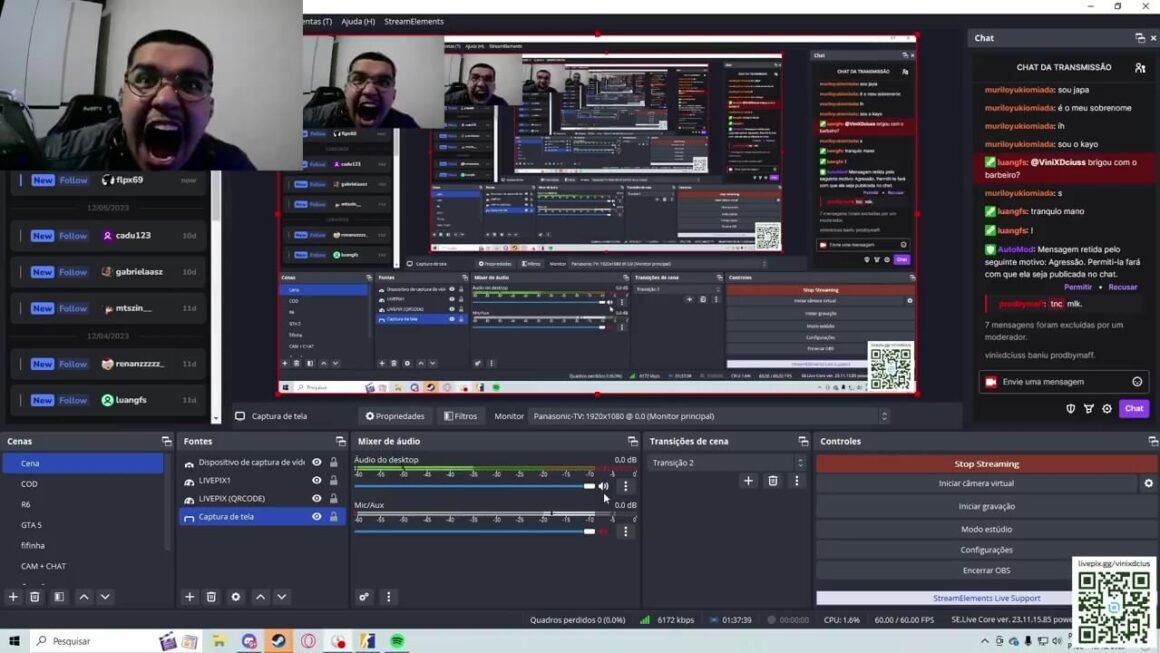The image size is (1160, 653).
Task: Open advanced audio settings gears in the mixer
Action: [x=364, y=597]
